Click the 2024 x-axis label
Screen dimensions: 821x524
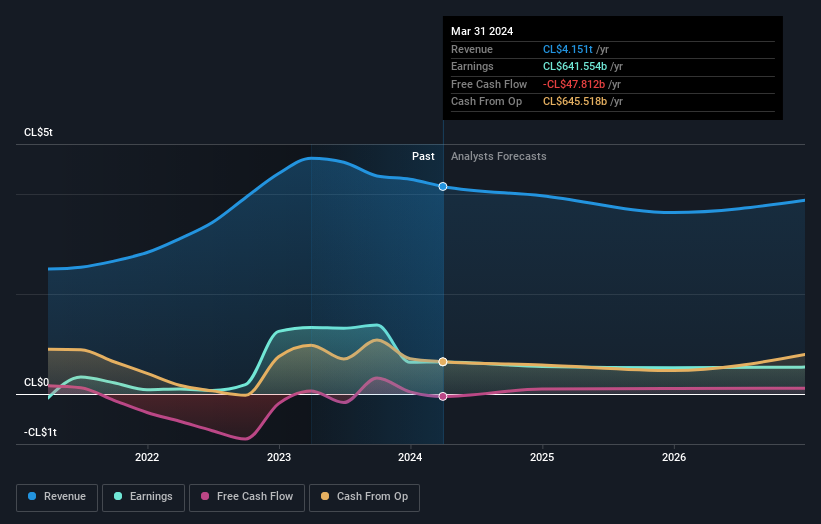tap(410, 457)
